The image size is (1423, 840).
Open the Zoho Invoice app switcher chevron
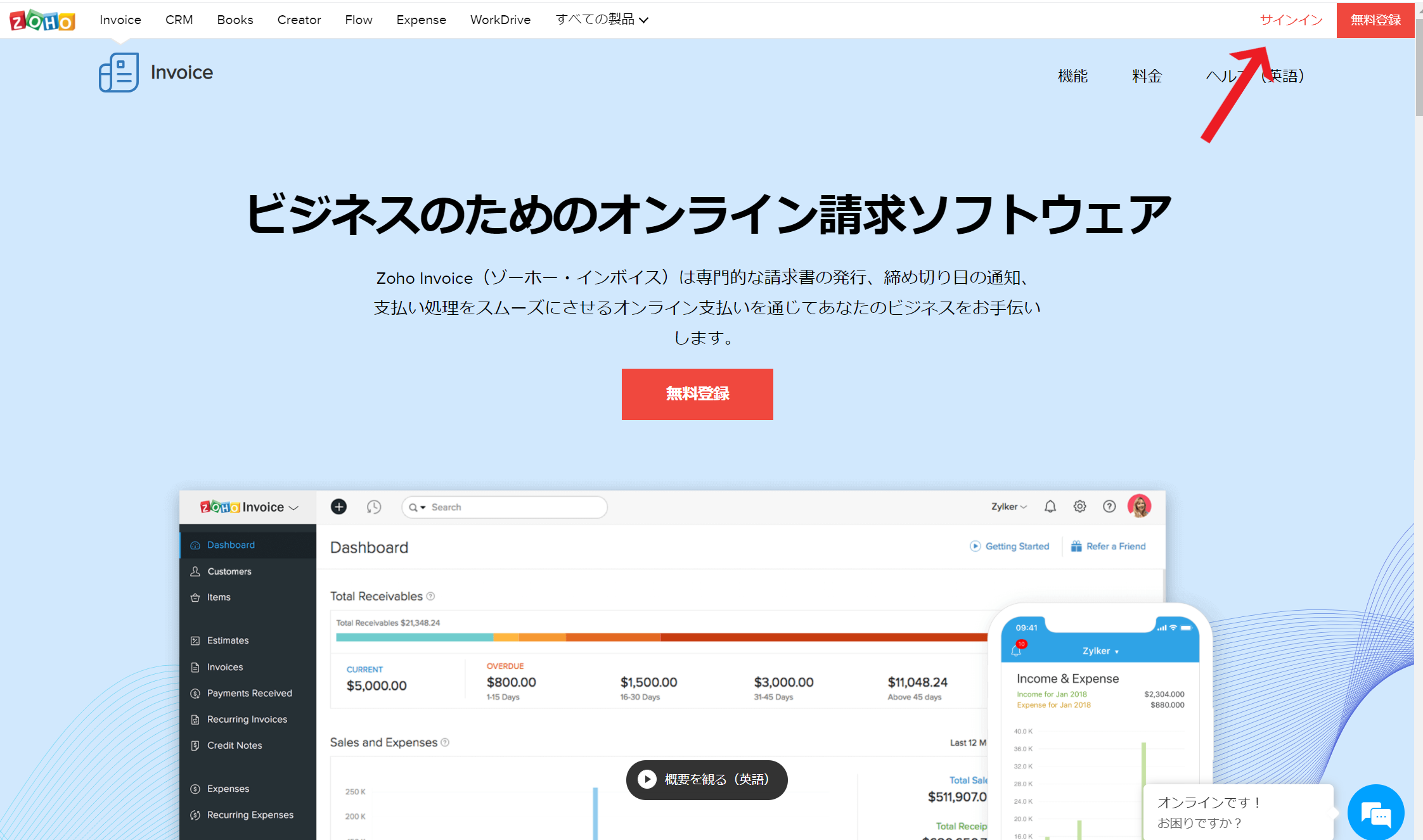point(293,508)
